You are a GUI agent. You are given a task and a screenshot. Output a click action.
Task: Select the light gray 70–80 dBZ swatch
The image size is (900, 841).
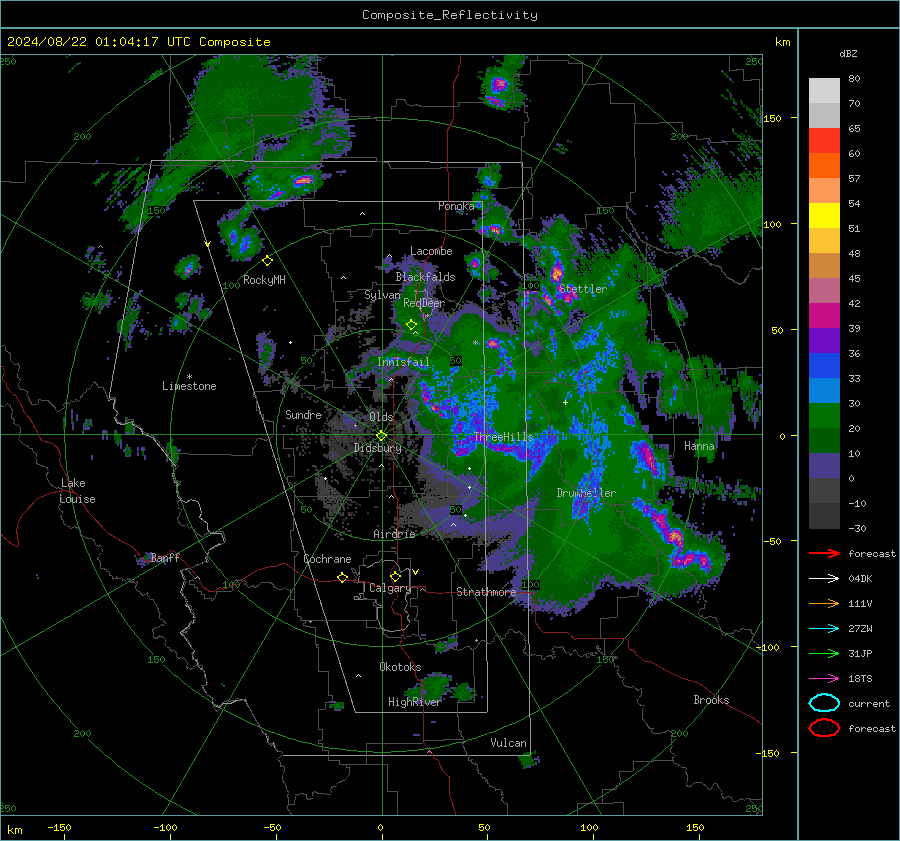824,91
